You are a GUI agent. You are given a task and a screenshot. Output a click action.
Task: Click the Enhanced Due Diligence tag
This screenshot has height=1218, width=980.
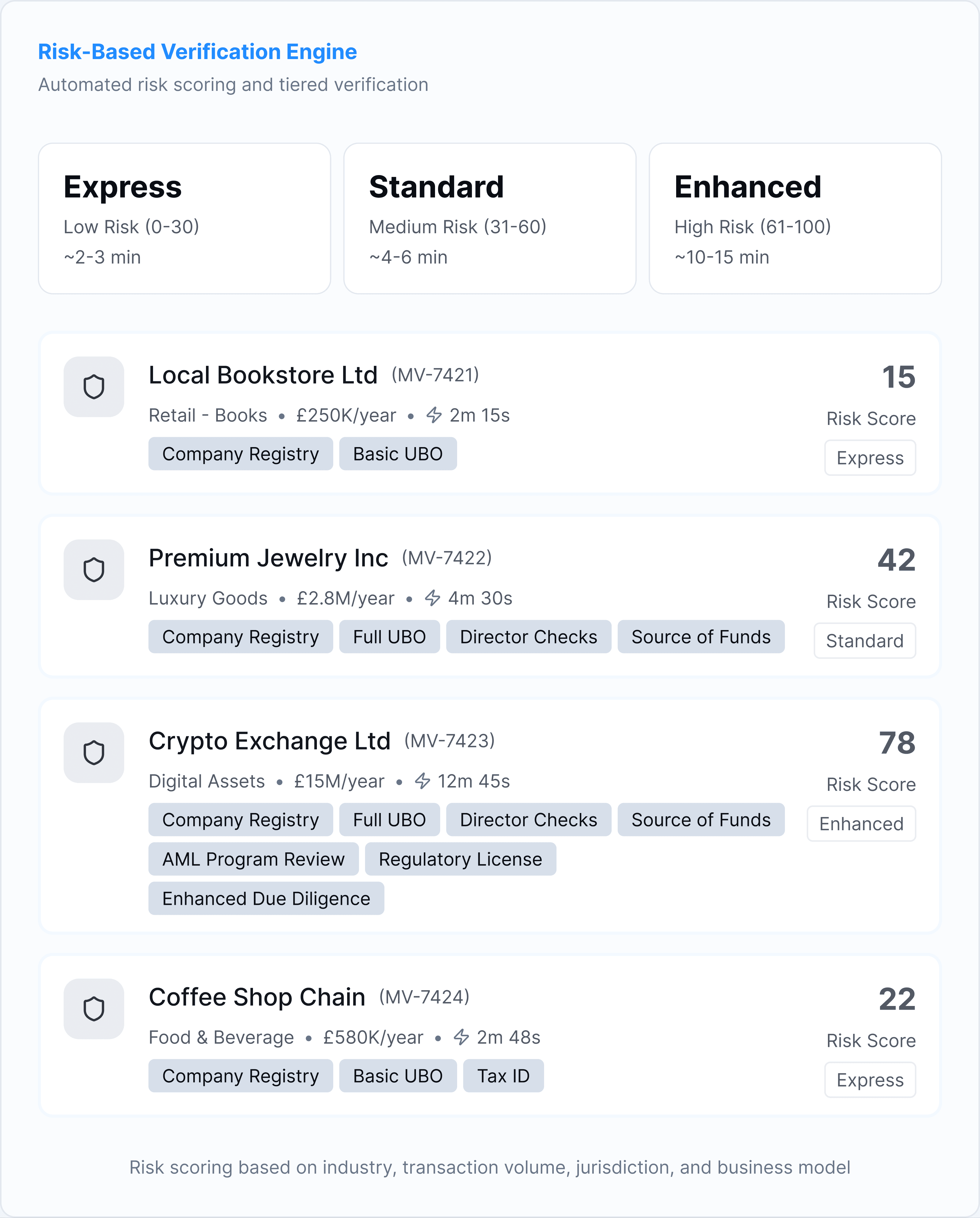click(266, 899)
